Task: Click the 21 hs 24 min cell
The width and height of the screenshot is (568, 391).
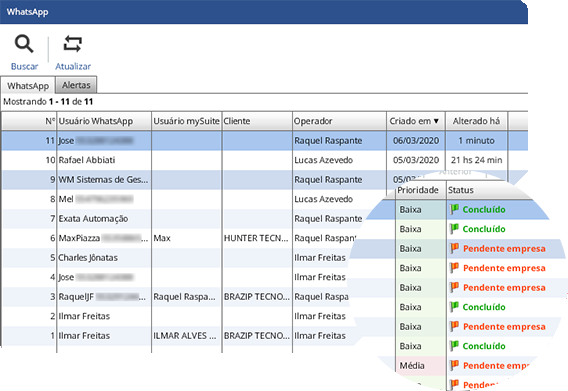Action: tap(476, 160)
